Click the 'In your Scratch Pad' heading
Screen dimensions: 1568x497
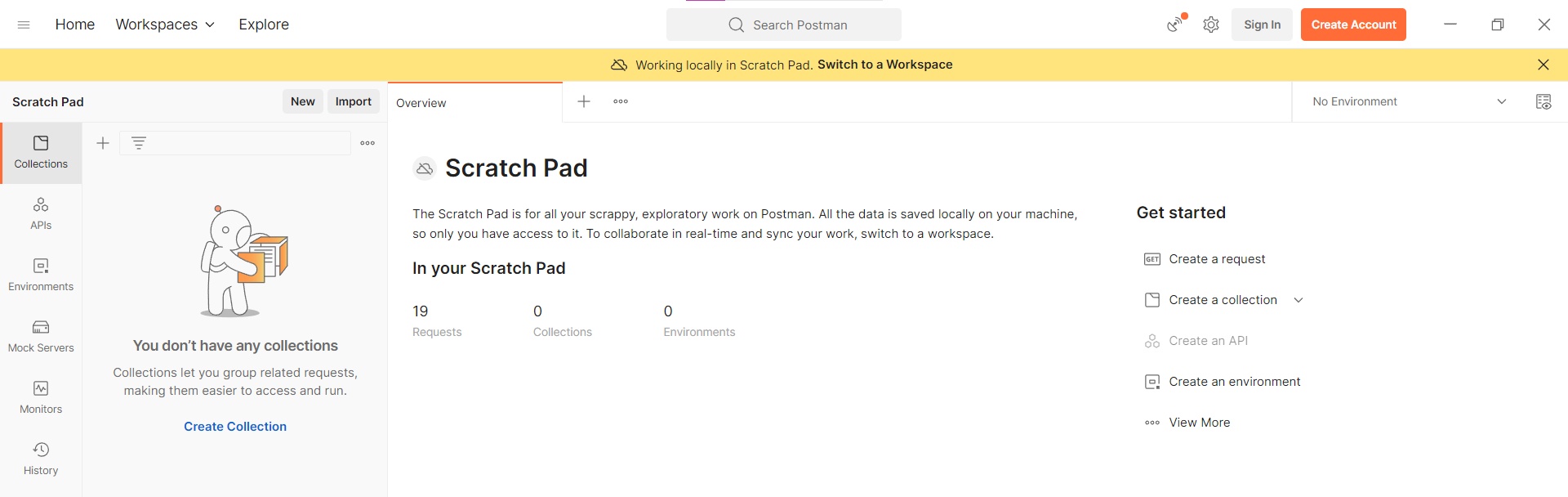click(x=489, y=268)
